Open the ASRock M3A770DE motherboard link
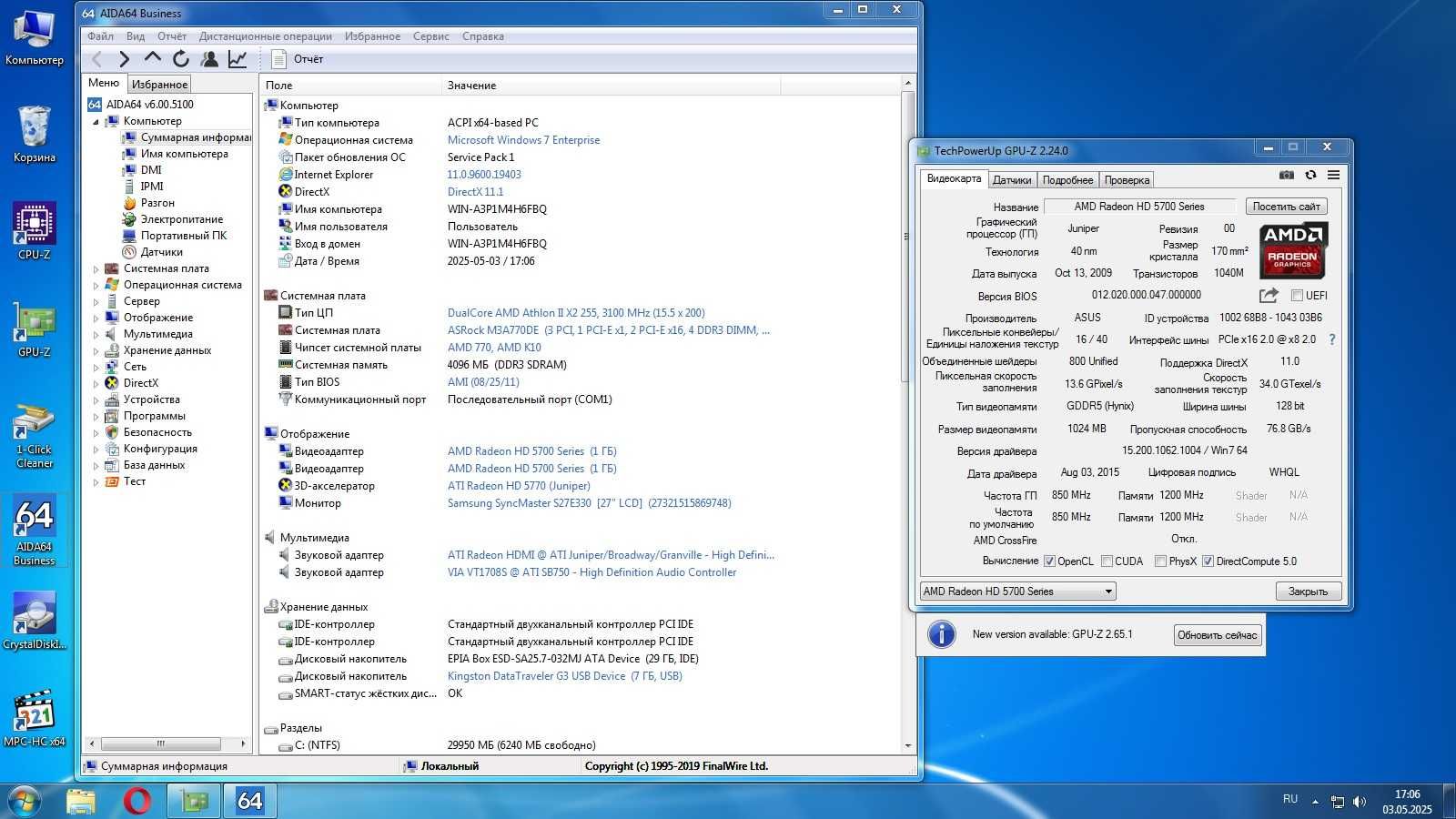1456x819 pixels. (608, 330)
